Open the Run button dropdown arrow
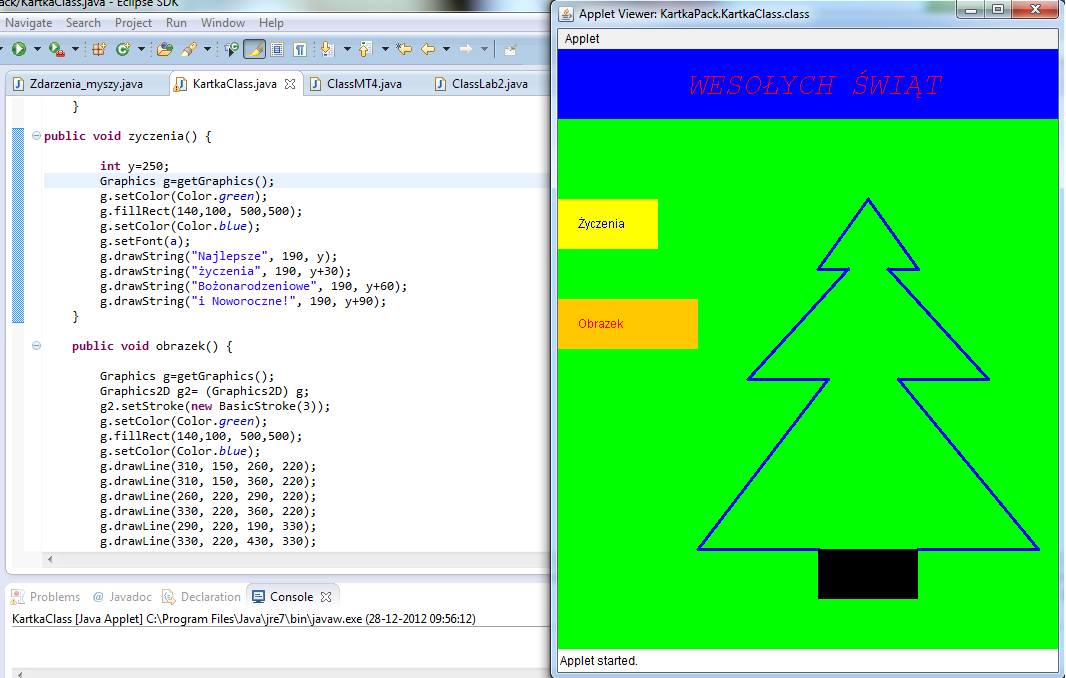The height and width of the screenshot is (678, 1066). click(37, 48)
